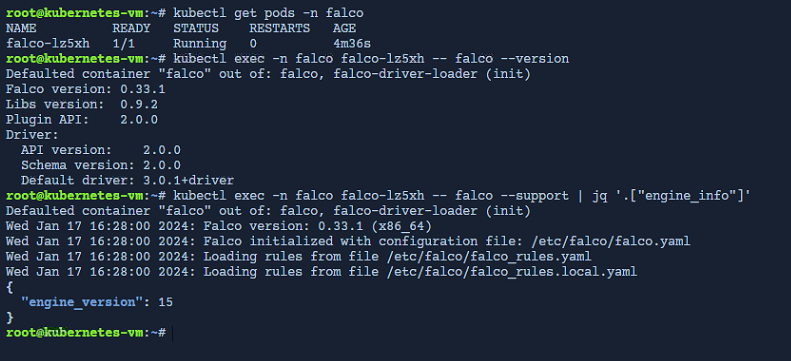Click the Falco version 0.33.1 line
Screen dimensions: 791x361
(85, 89)
